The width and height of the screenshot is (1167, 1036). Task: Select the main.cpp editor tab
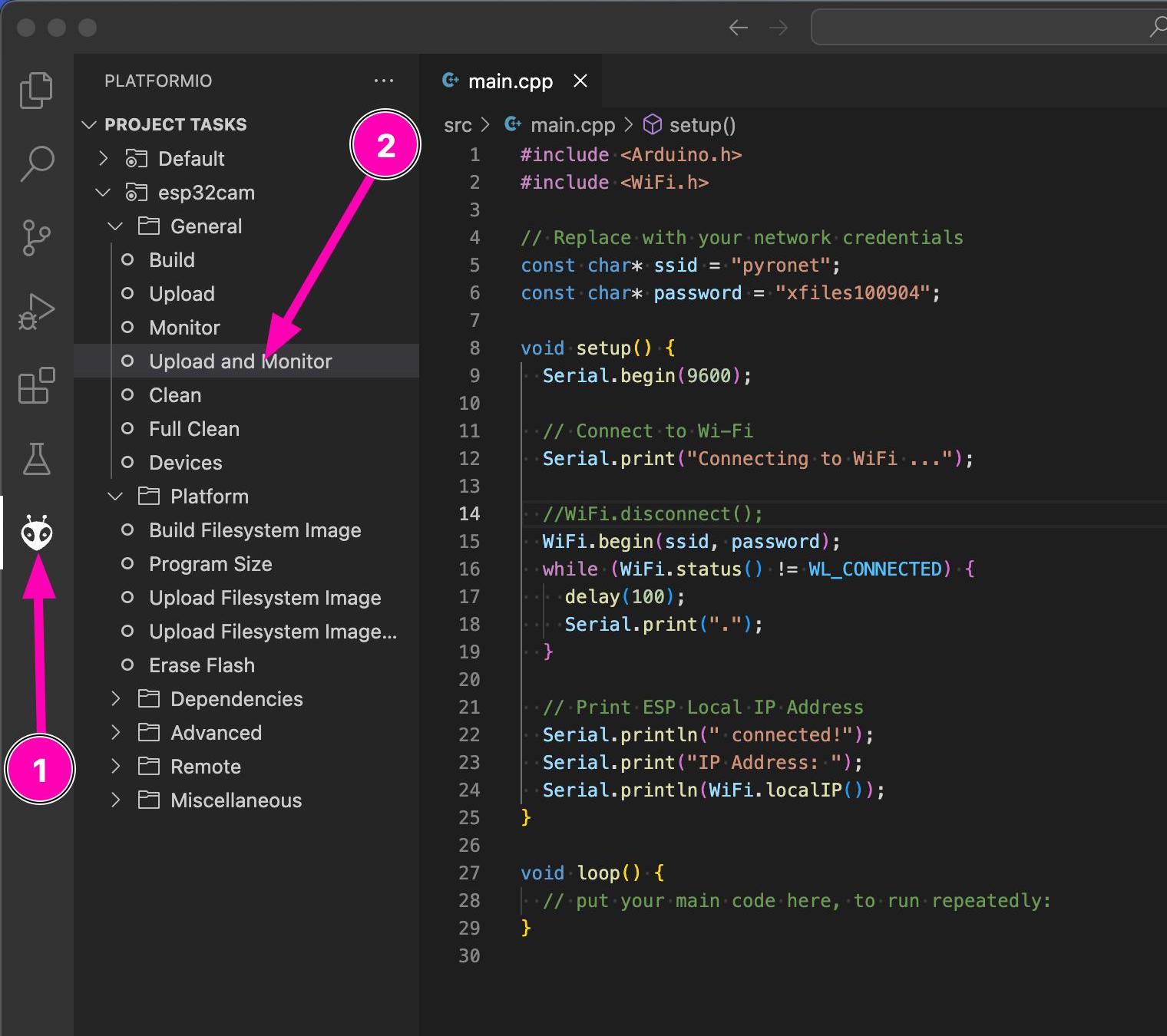pos(510,81)
